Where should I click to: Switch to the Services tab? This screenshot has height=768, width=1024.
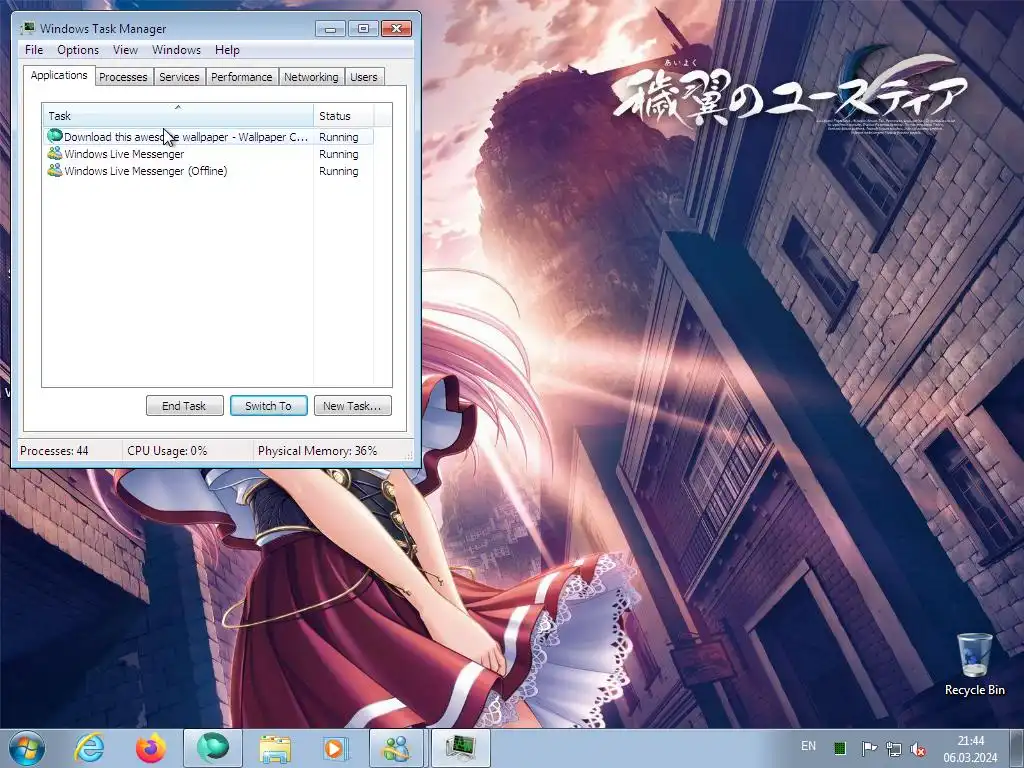click(x=179, y=77)
